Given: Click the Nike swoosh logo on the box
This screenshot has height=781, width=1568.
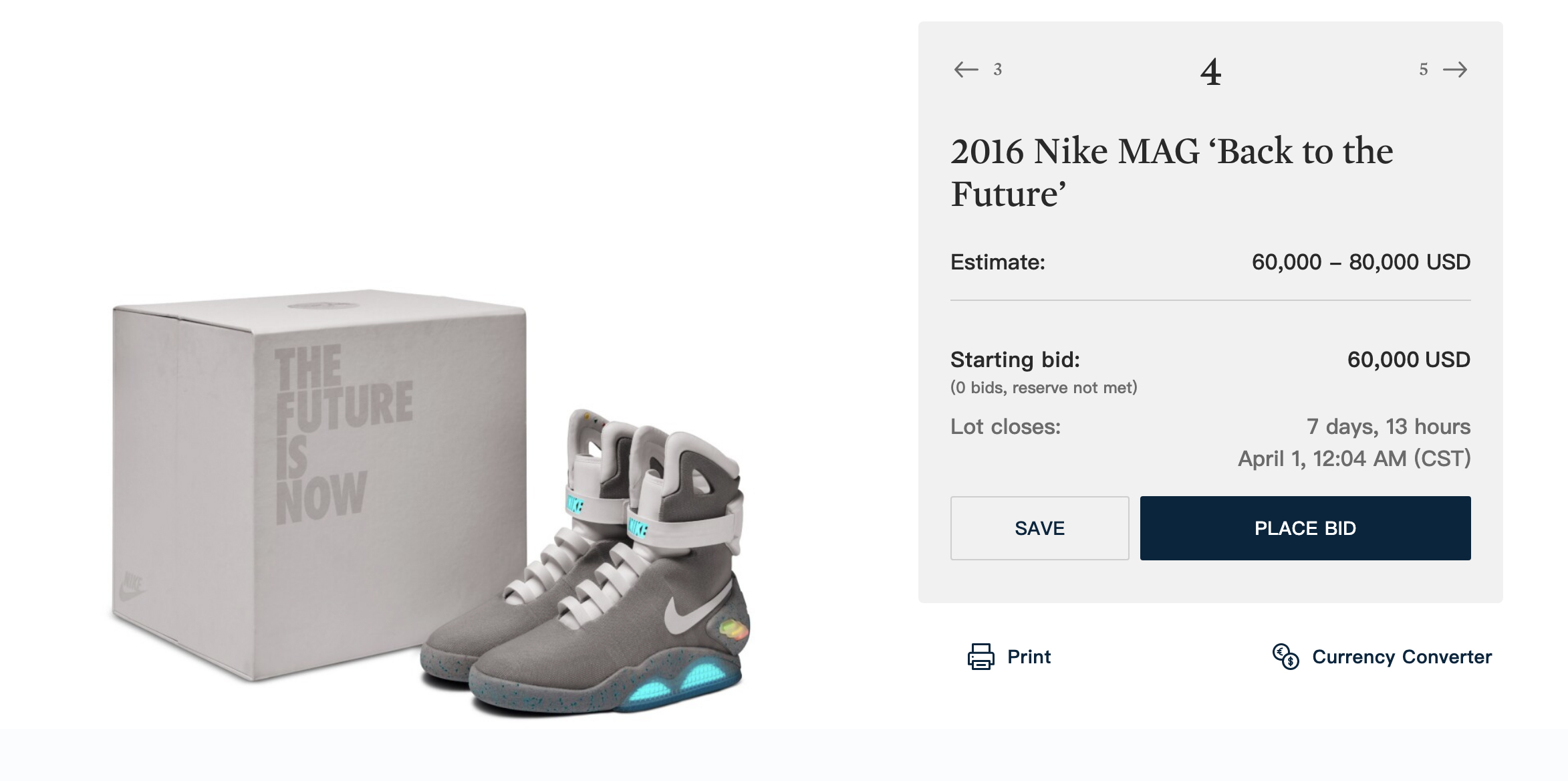Looking at the screenshot, I should tap(133, 586).
